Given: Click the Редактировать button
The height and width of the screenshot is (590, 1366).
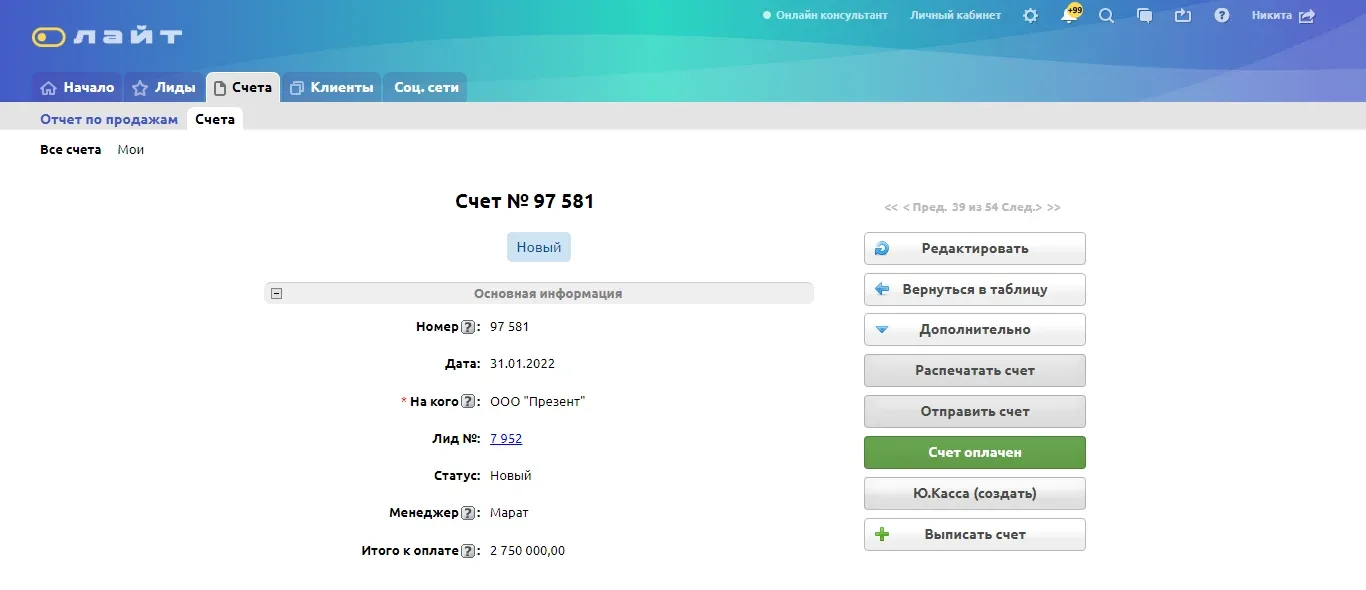Looking at the screenshot, I should [975, 249].
